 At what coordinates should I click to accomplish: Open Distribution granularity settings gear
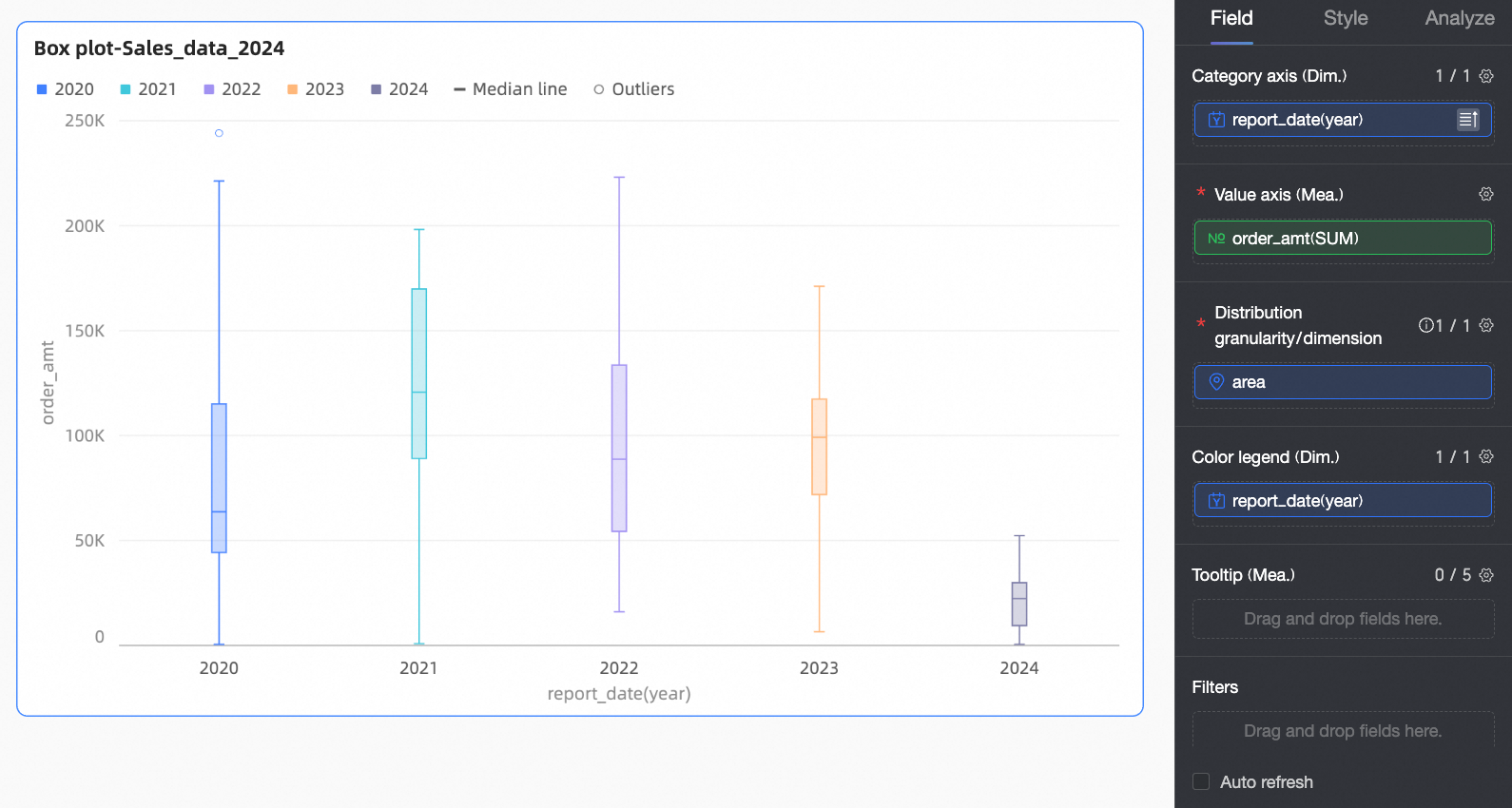(1486, 325)
